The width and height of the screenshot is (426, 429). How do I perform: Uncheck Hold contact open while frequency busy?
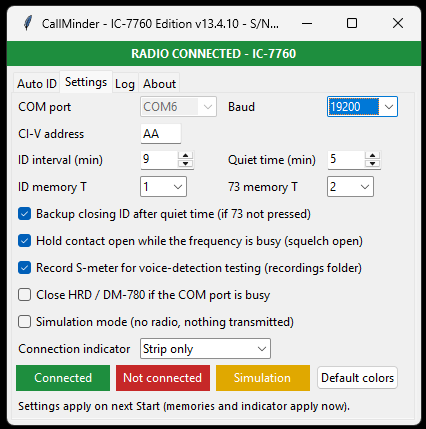(25, 241)
